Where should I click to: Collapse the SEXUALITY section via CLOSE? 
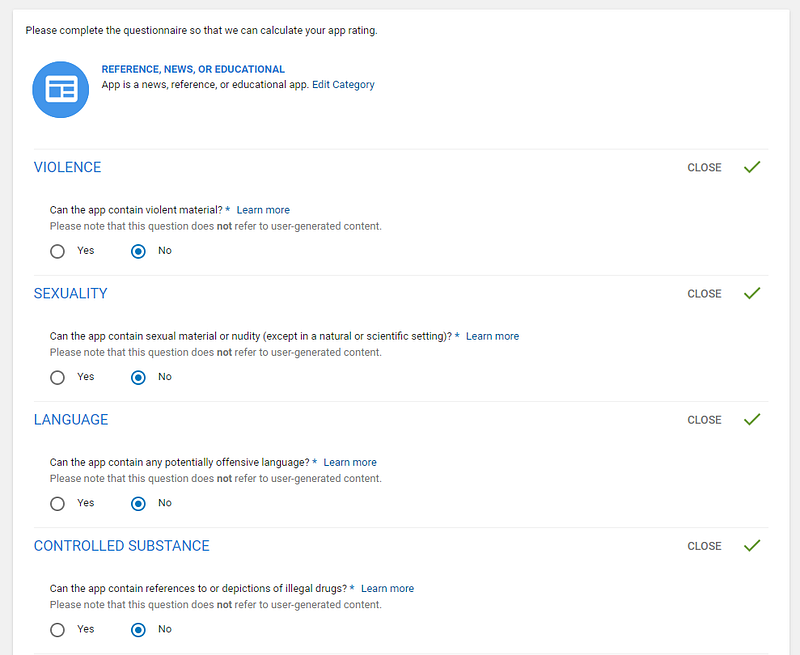tap(704, 293)
